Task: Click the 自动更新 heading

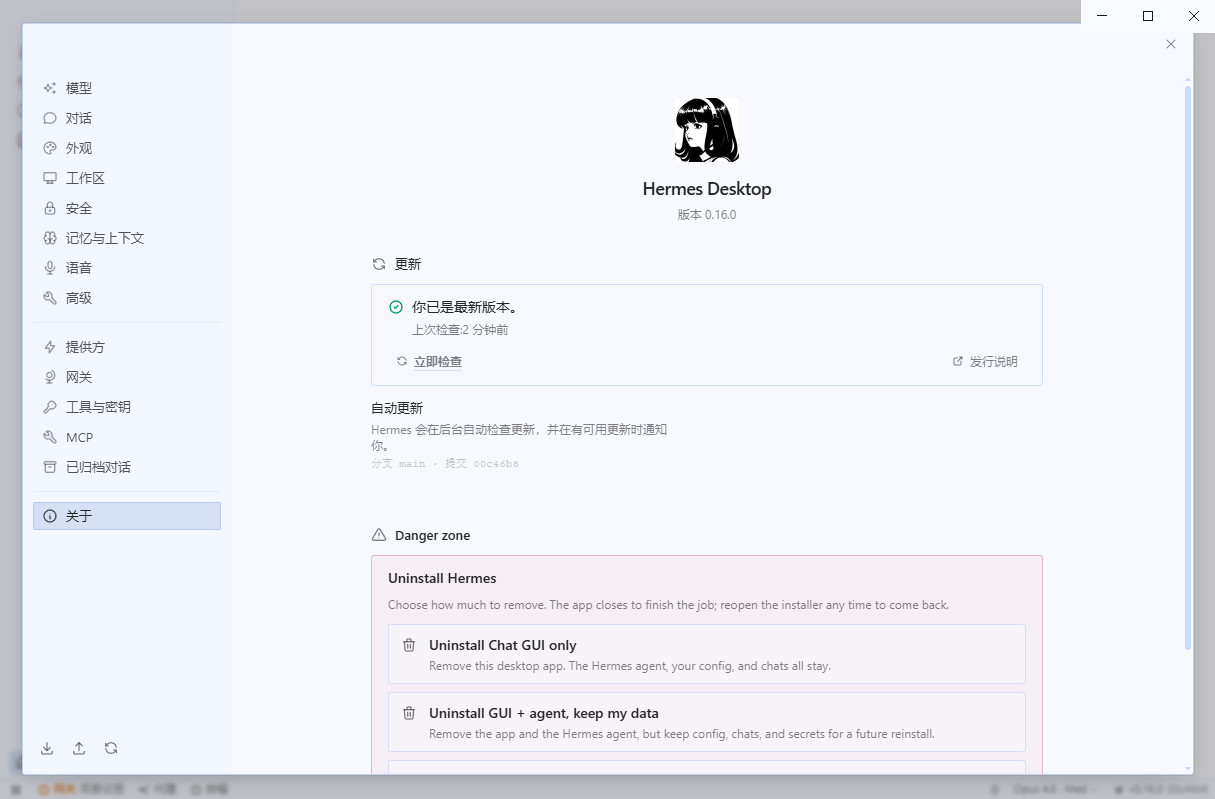Action: 397,408
